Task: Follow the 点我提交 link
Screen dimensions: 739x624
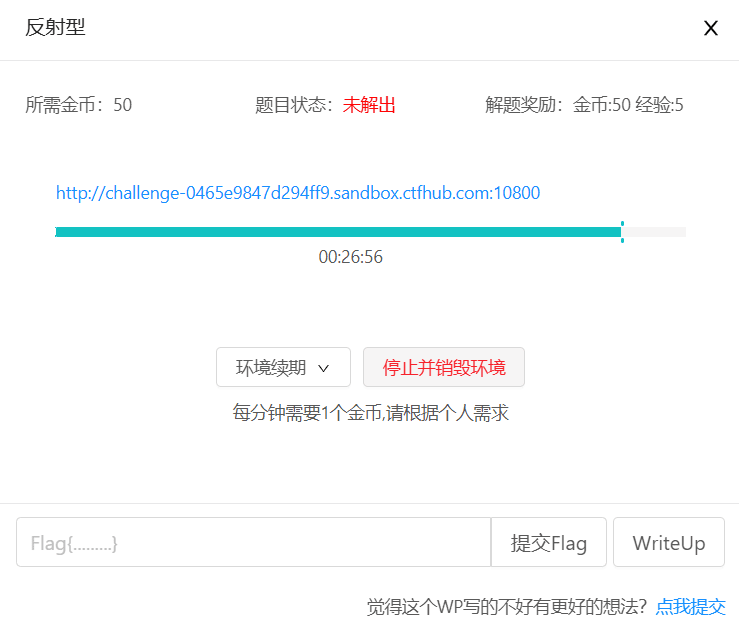Action: pyautogui.click(x=690, y=606)
